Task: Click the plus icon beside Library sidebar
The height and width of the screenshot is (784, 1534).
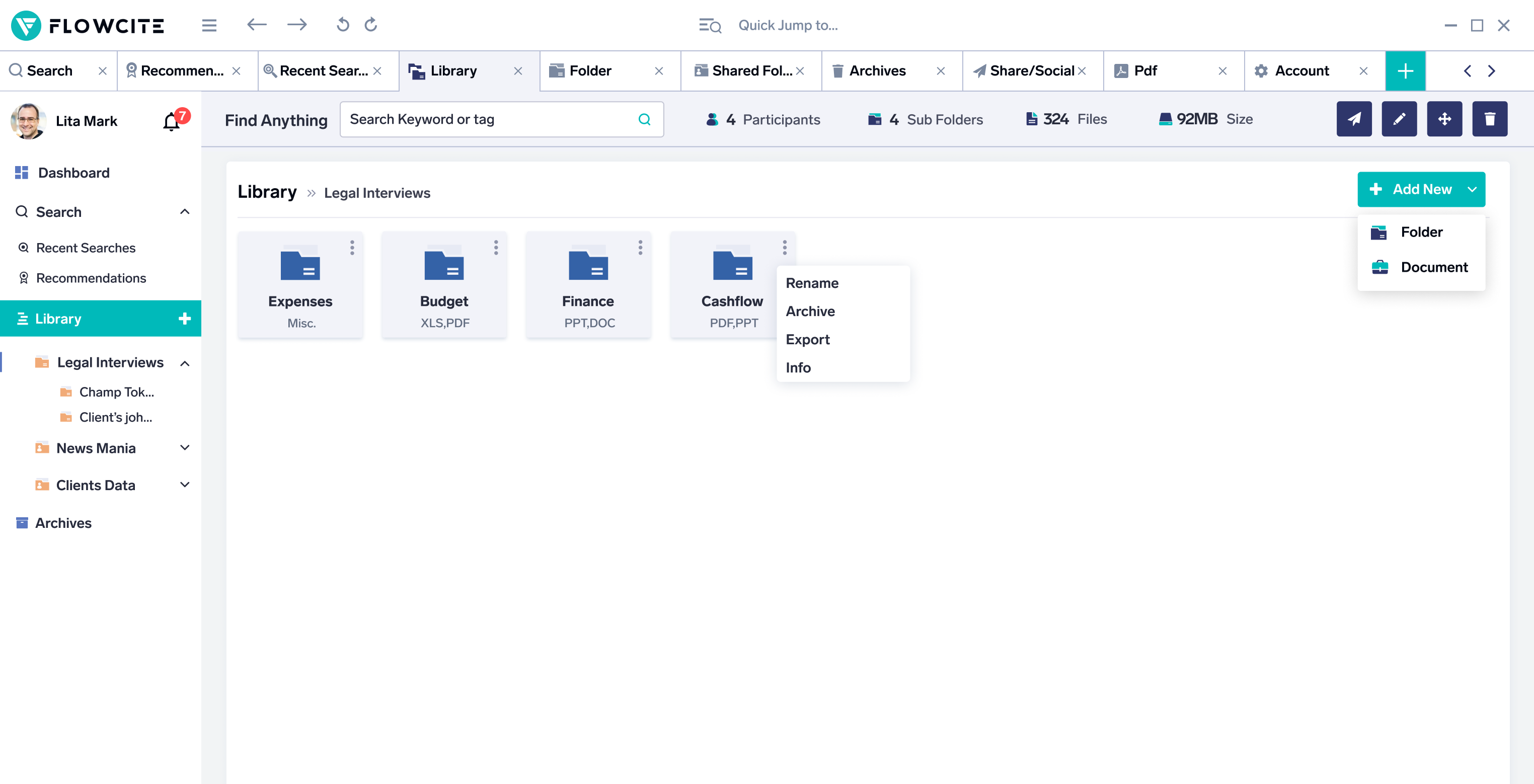Action: [185, 319]
